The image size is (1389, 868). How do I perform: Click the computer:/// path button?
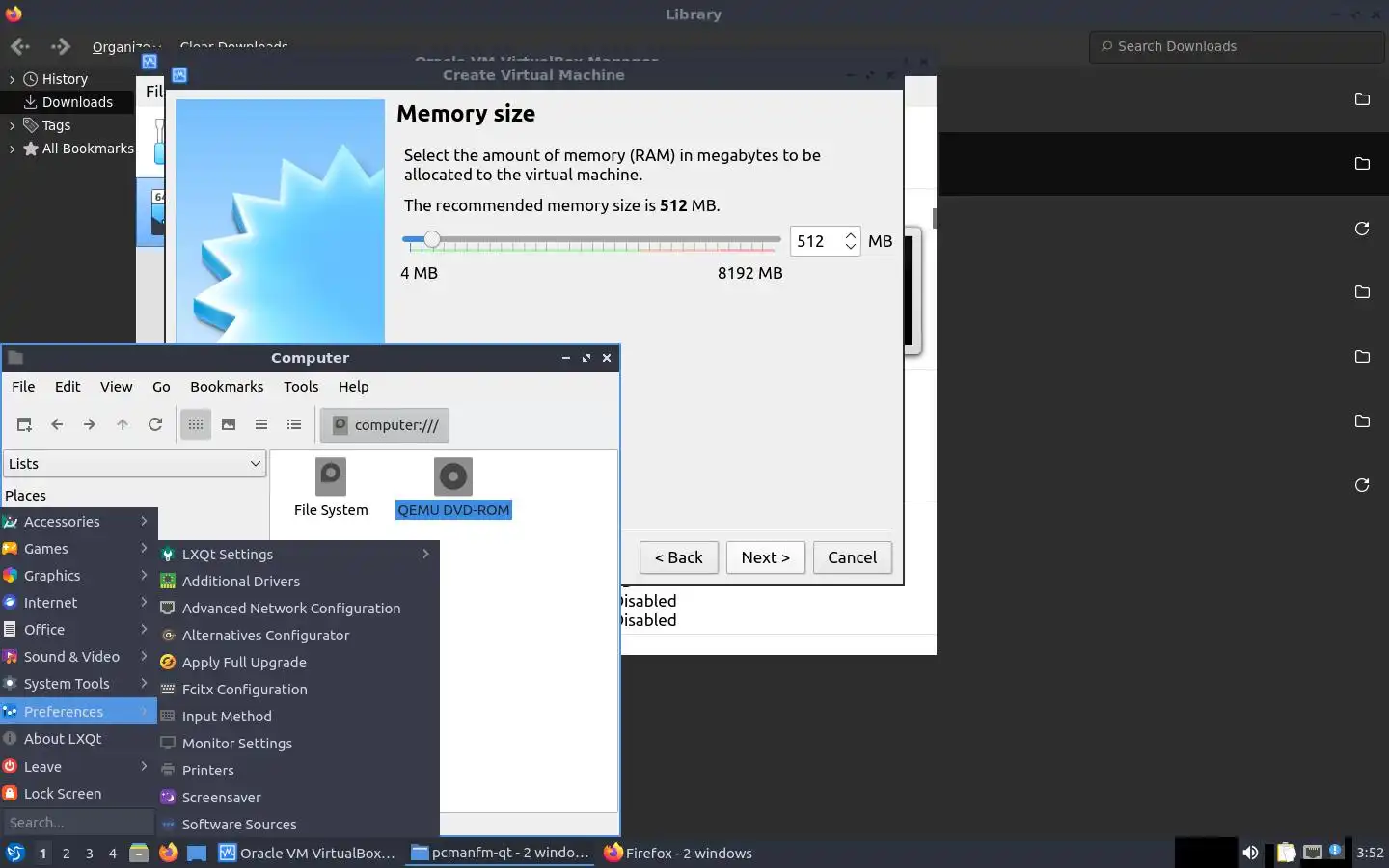coord(385,425)
